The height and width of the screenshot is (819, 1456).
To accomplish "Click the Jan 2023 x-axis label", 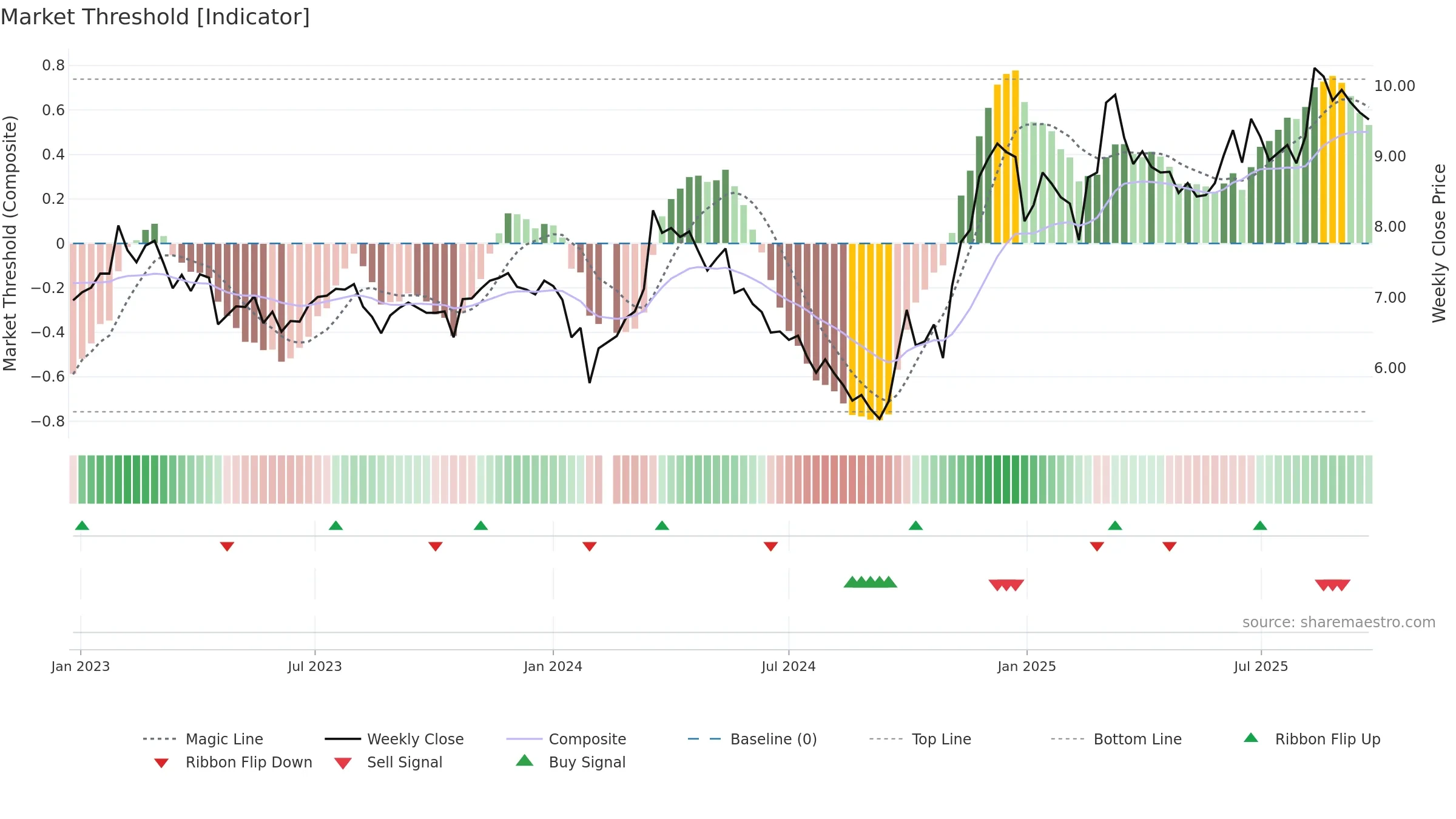I will pos(81,667).
